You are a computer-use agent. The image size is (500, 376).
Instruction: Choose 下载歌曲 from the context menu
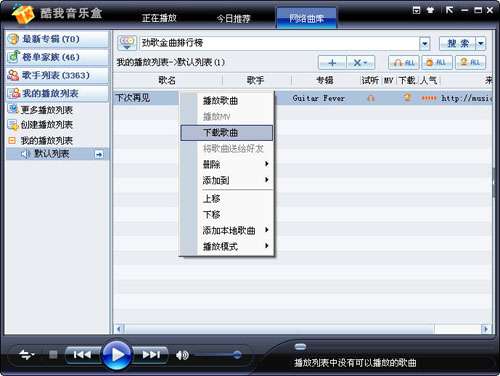[227, 133]
